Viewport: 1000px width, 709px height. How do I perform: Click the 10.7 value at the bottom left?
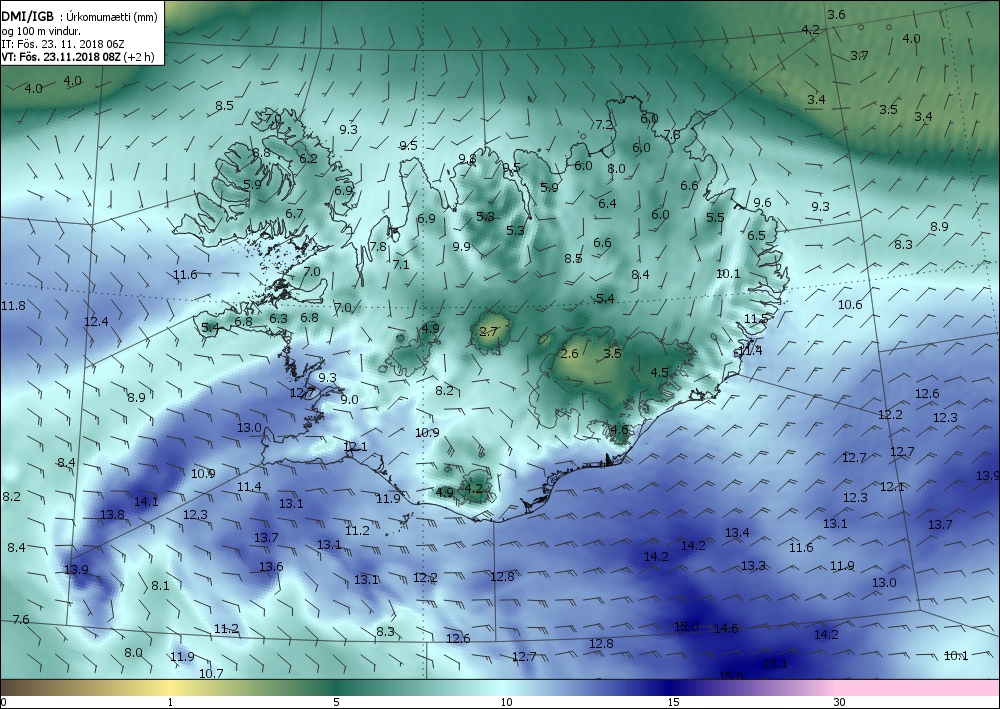(x=211, y=673)
